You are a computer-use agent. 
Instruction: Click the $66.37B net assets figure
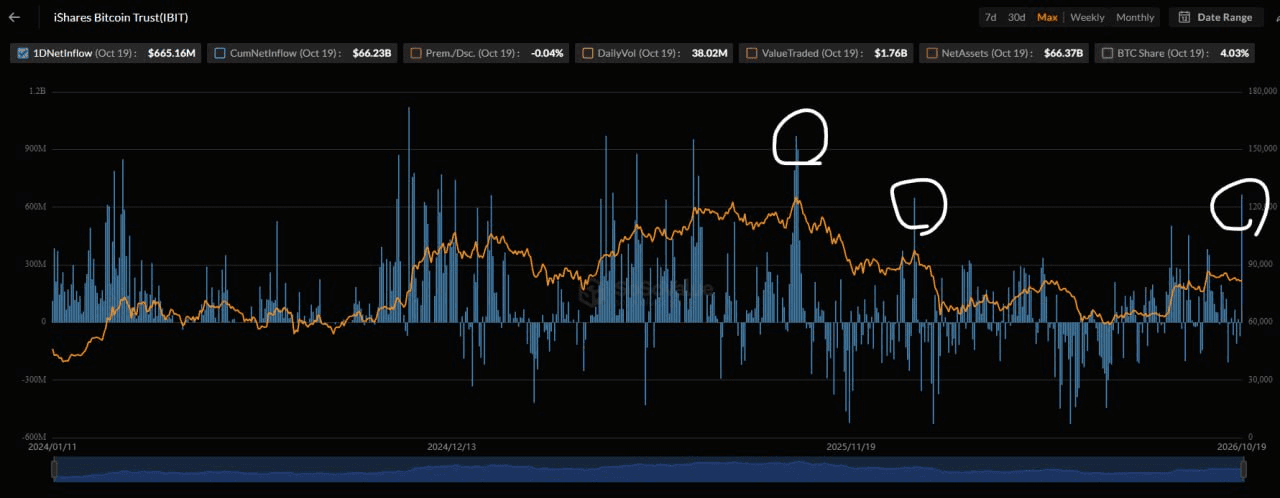click(x=1063, y=53)
